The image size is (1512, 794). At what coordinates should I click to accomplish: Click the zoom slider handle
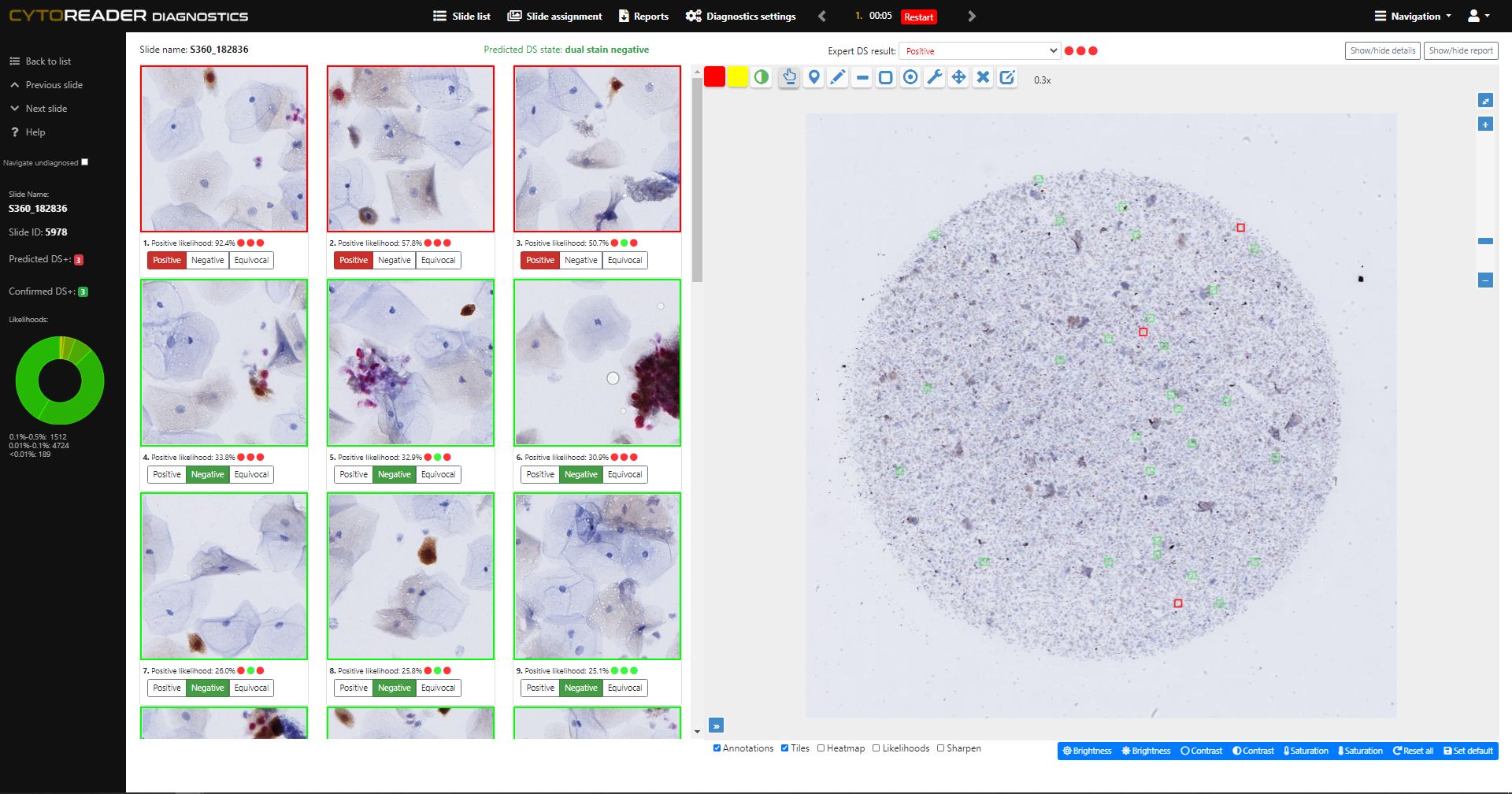pyautogui.click(x=1485, y=241)
